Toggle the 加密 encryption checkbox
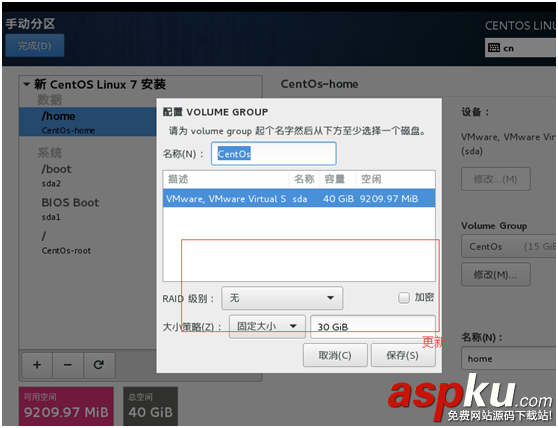Viewport: 558px width, 428px height. [404, 297]
